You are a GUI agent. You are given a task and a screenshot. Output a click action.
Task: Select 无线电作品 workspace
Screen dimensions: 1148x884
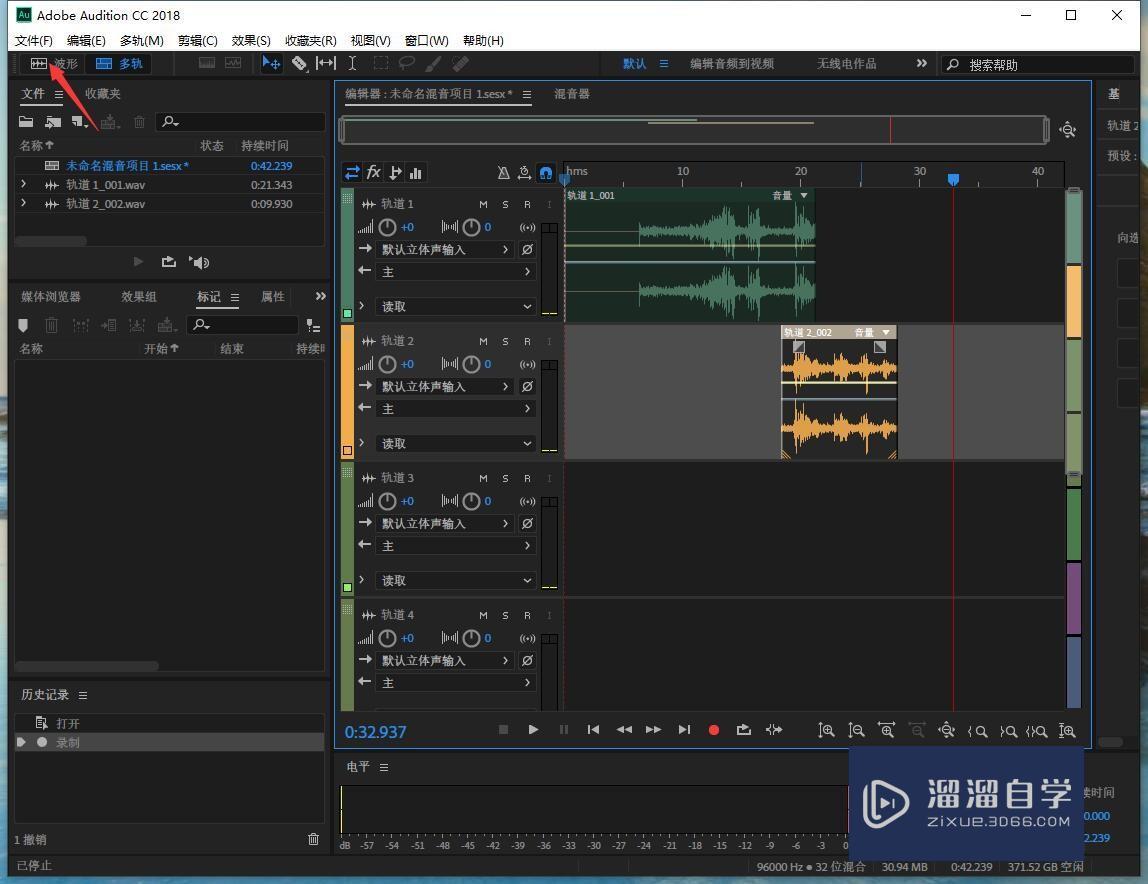tap(846, 64)
